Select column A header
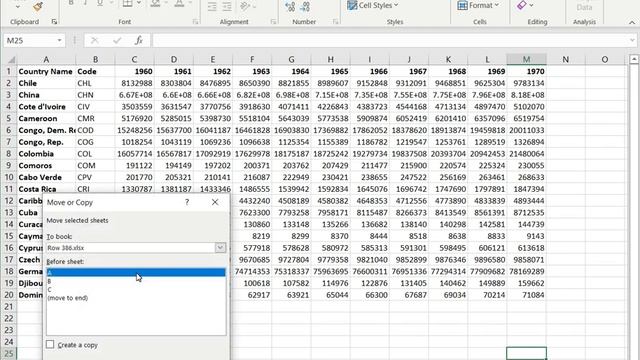The image size is (640, 360). pos(46,60)
